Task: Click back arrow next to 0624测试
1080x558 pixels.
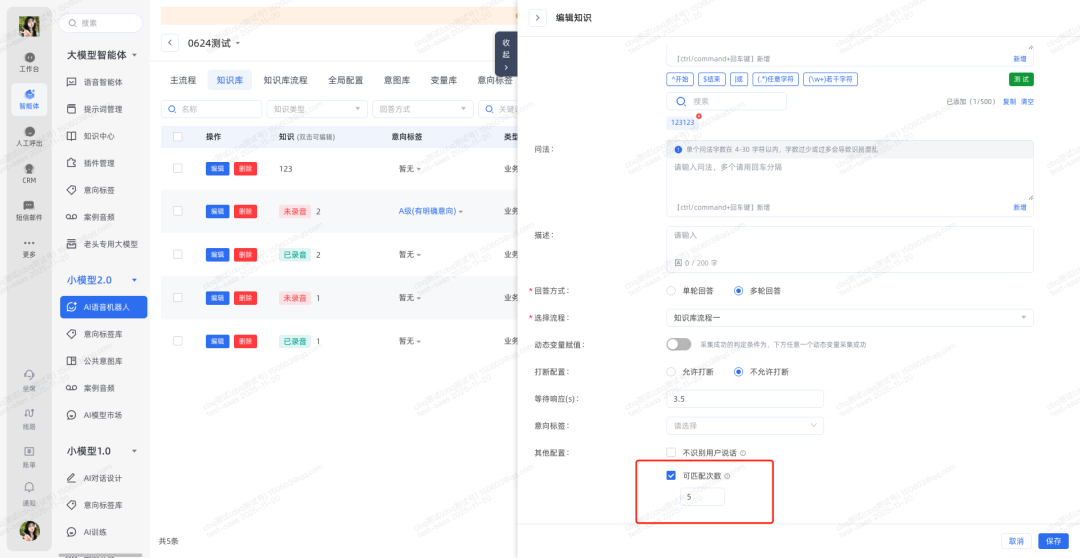Action: (170, 43)
